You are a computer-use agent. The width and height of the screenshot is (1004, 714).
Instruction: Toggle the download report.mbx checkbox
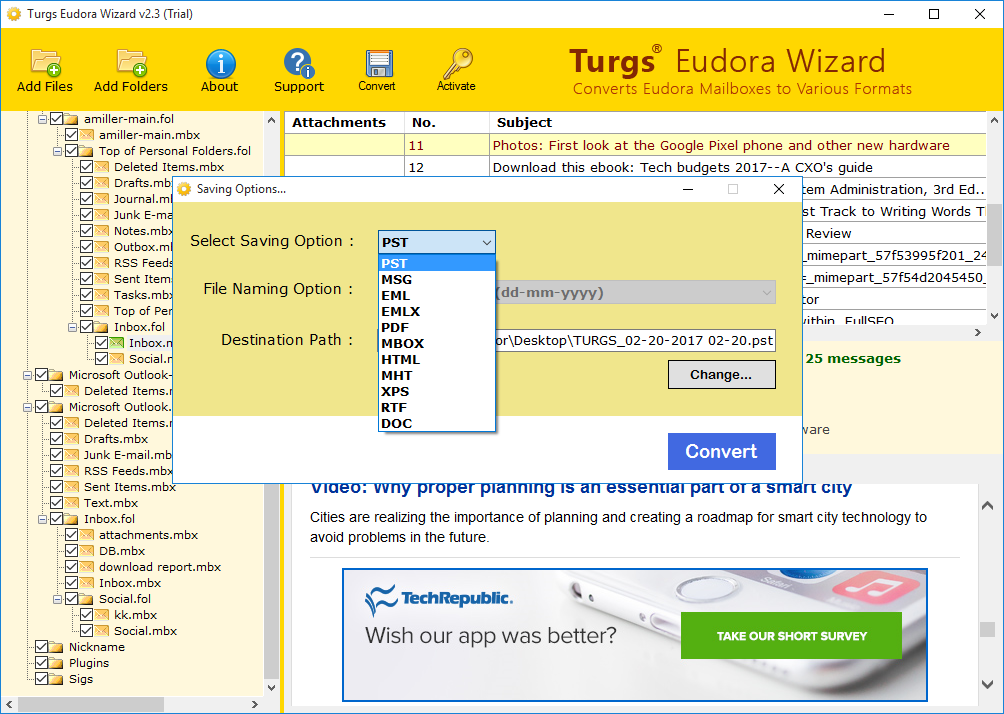click(72, 567)
